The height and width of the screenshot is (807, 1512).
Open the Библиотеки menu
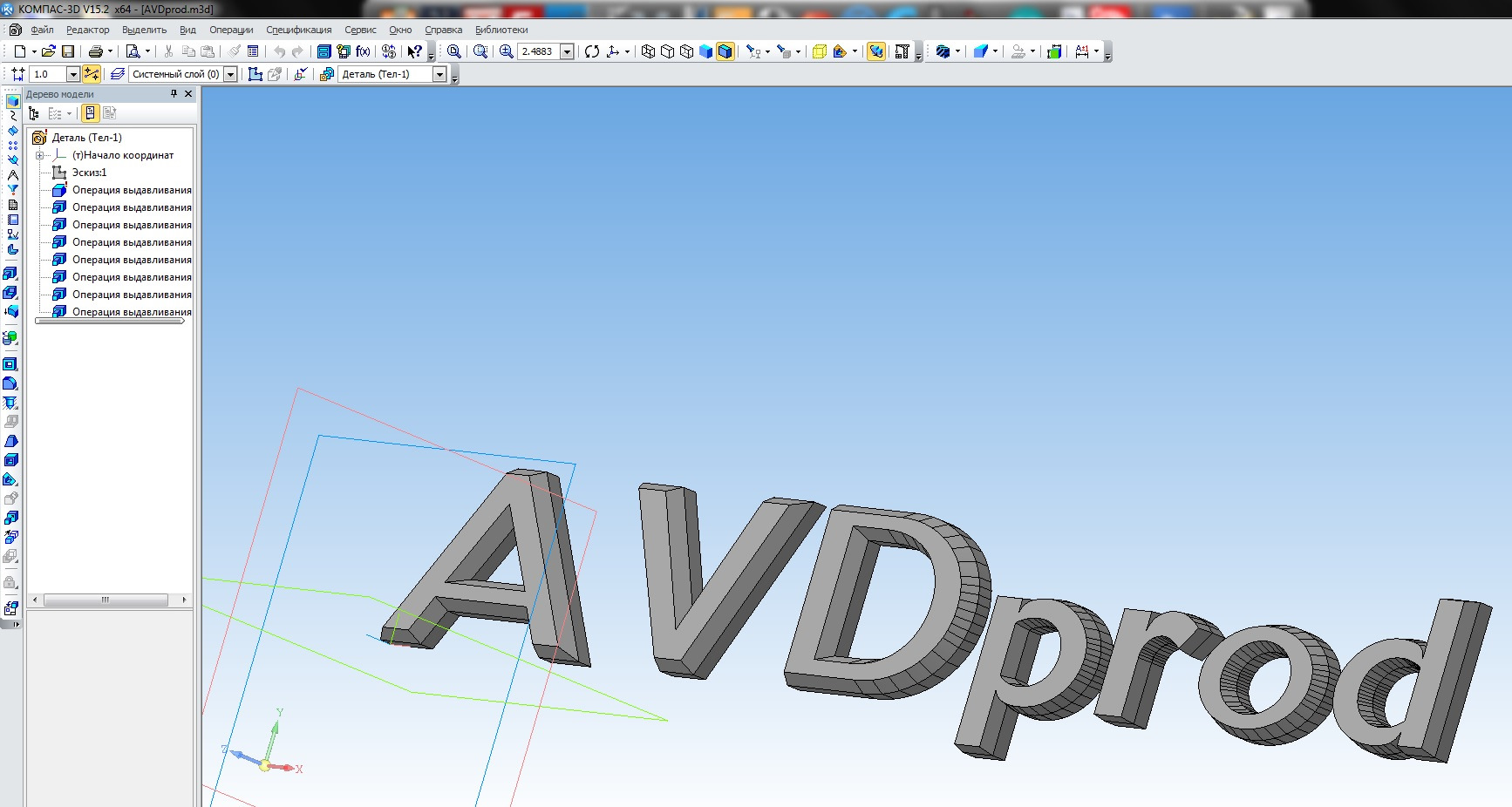point(501,30)
